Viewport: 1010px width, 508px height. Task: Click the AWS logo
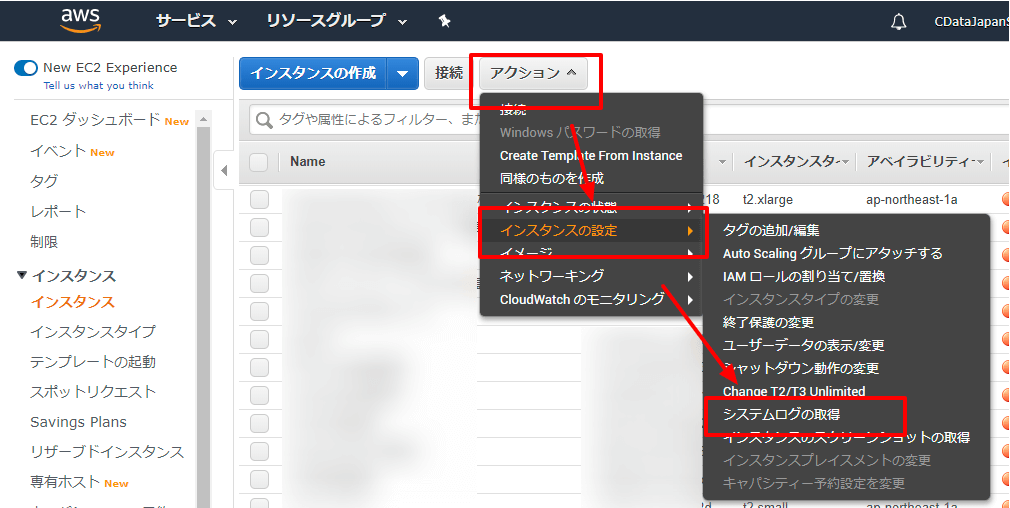(80, 21)
